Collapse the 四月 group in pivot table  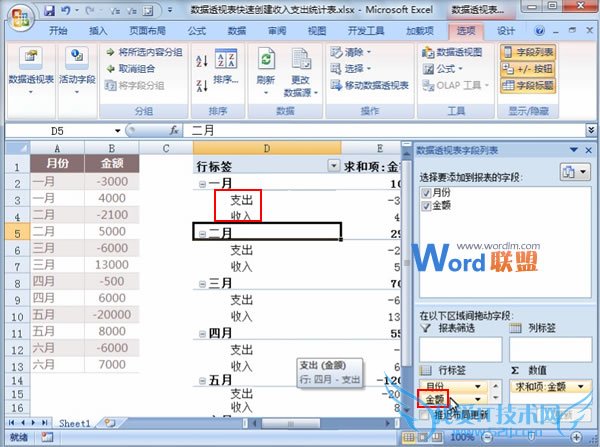click(202, 334)
